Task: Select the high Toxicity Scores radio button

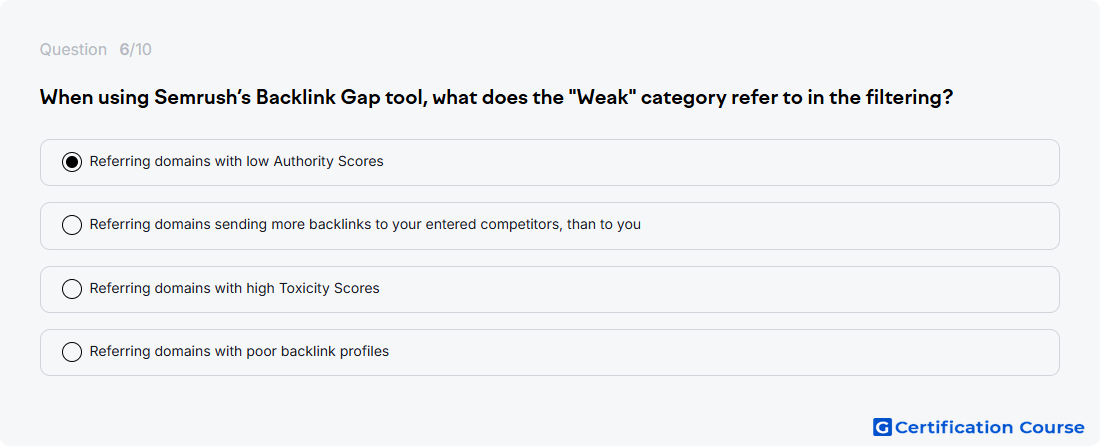Action: pos(72,289)
